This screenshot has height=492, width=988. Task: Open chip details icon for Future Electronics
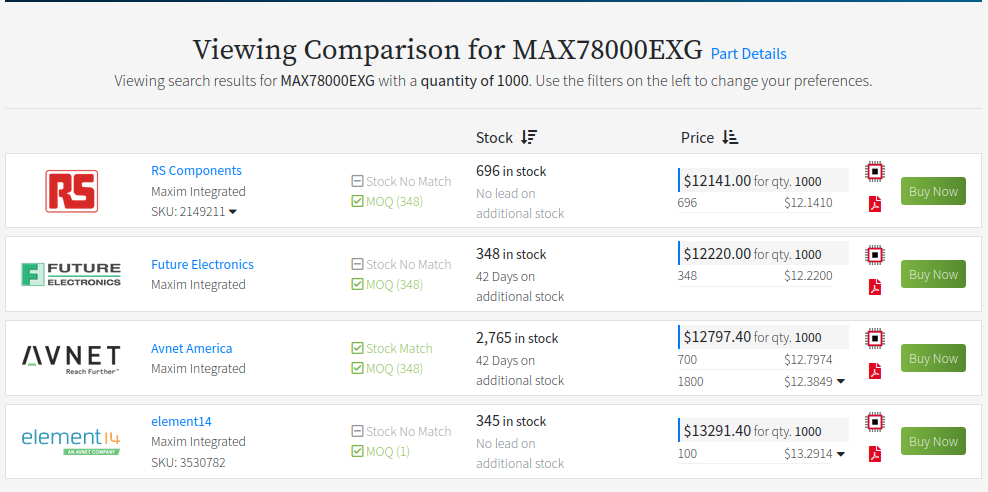pos(875,255)
